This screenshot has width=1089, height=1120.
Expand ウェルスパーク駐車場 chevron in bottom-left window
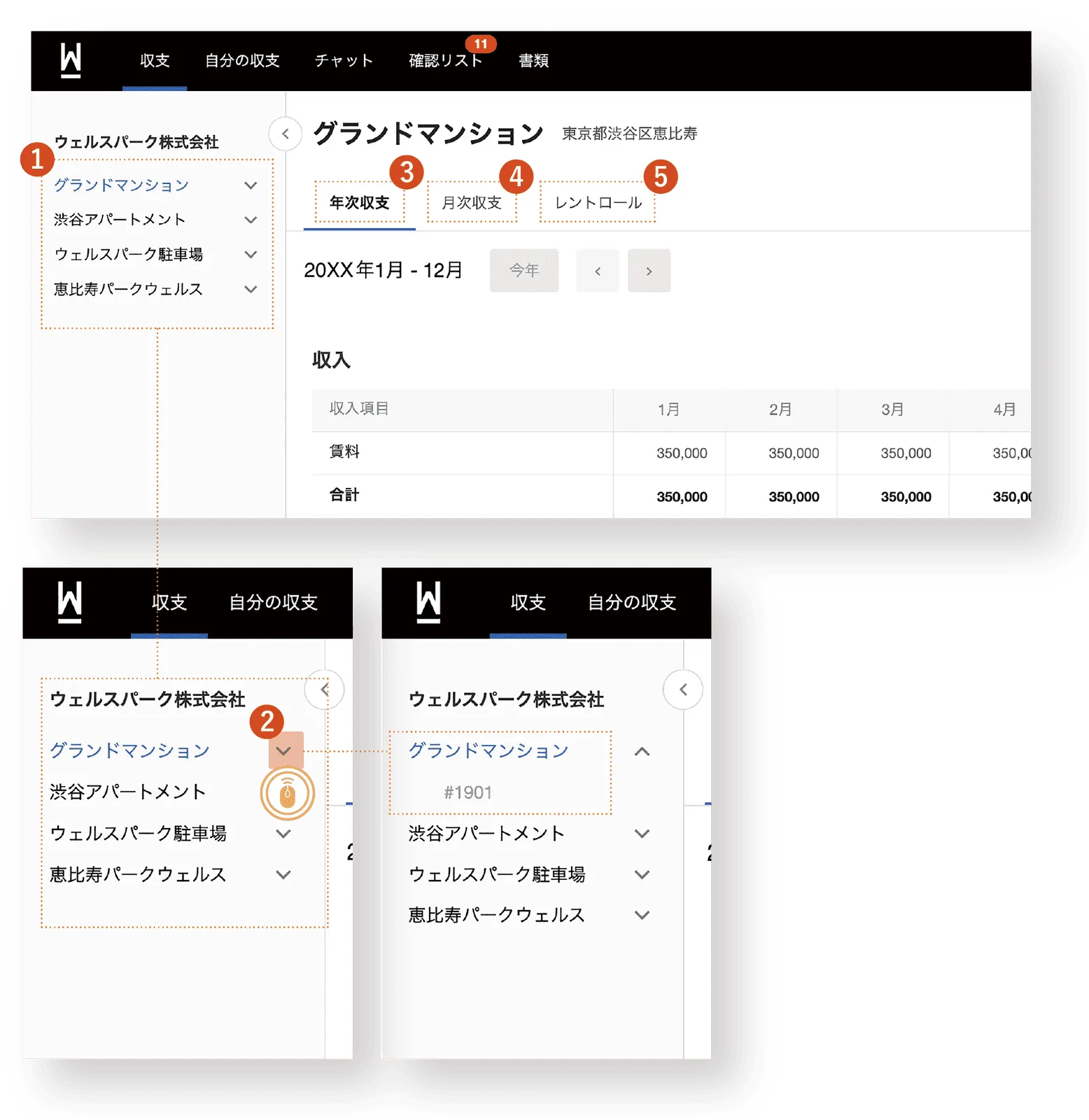click(283, 834)
